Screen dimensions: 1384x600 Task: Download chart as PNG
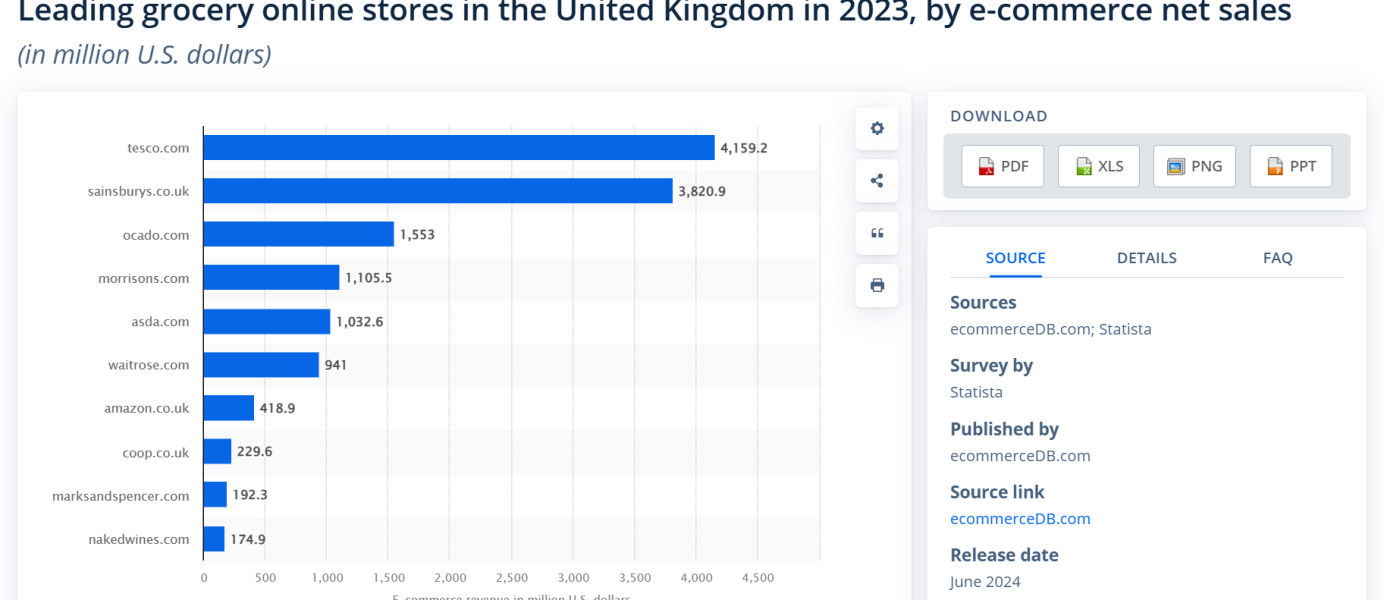point(1195,166)
